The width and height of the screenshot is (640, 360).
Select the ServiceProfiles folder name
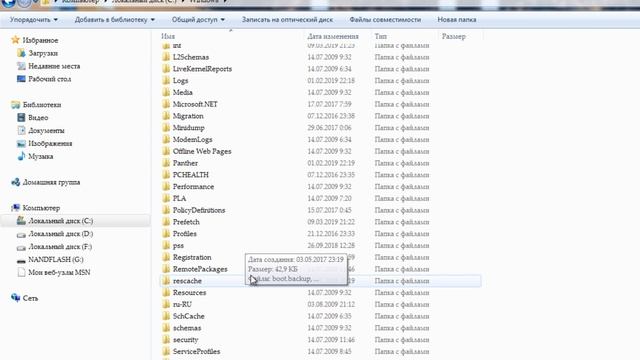[x=196, y=351]
